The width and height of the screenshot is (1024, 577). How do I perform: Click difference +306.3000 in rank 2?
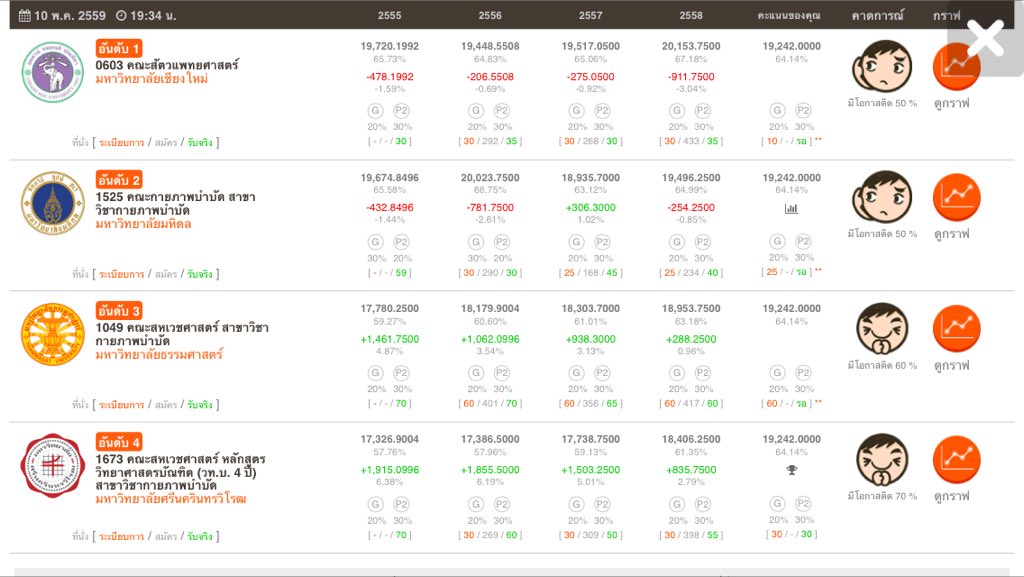click(590, 208)
